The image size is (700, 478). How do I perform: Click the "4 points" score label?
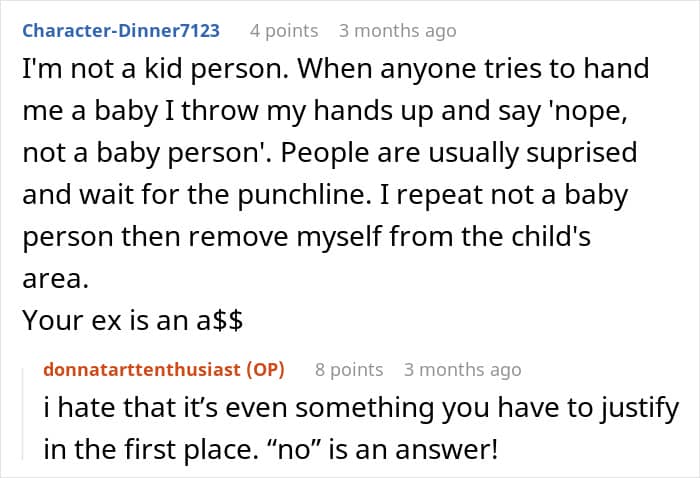[x=284, y=31]
